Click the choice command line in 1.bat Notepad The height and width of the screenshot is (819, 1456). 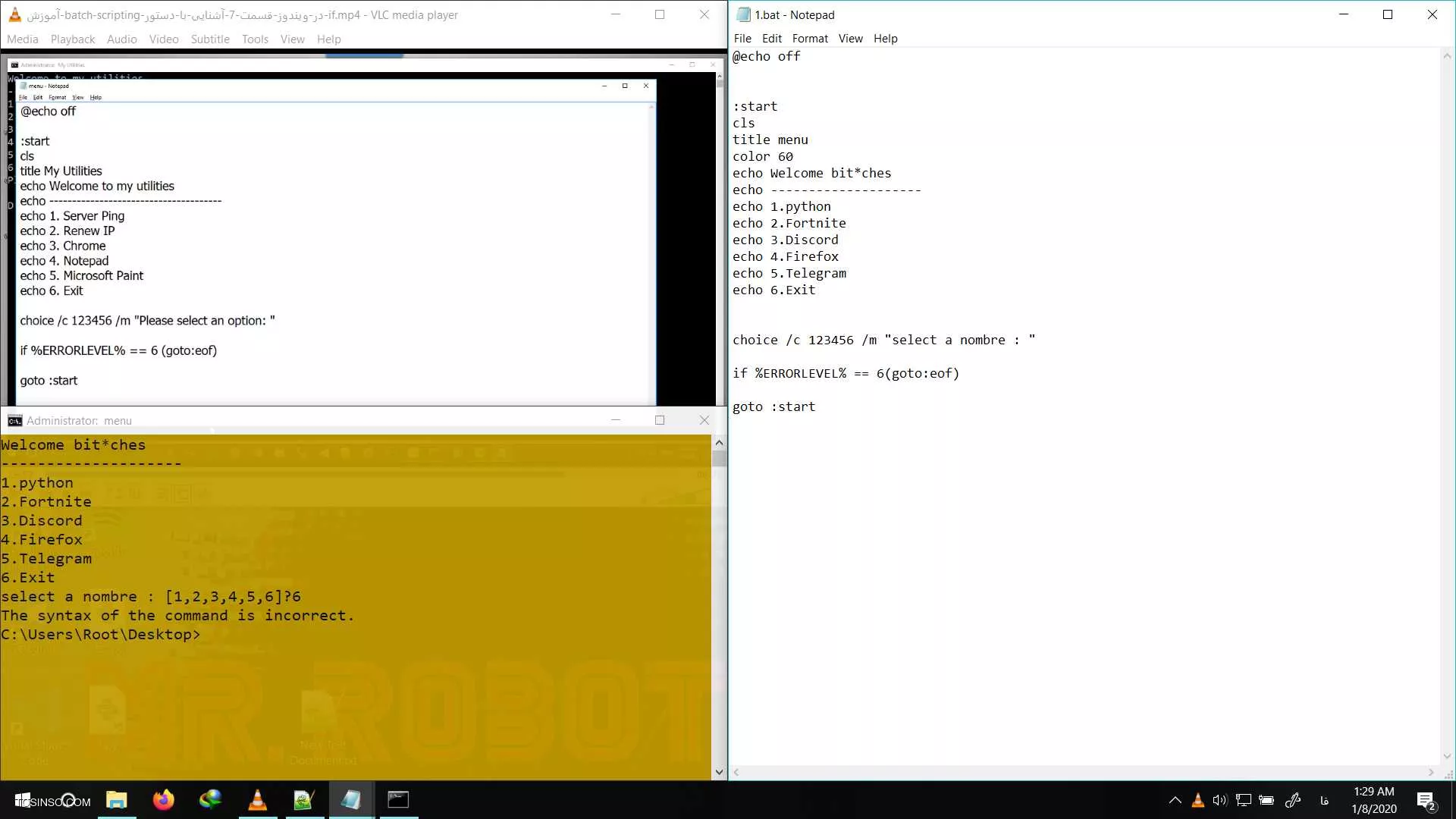[x=883, y=340]
